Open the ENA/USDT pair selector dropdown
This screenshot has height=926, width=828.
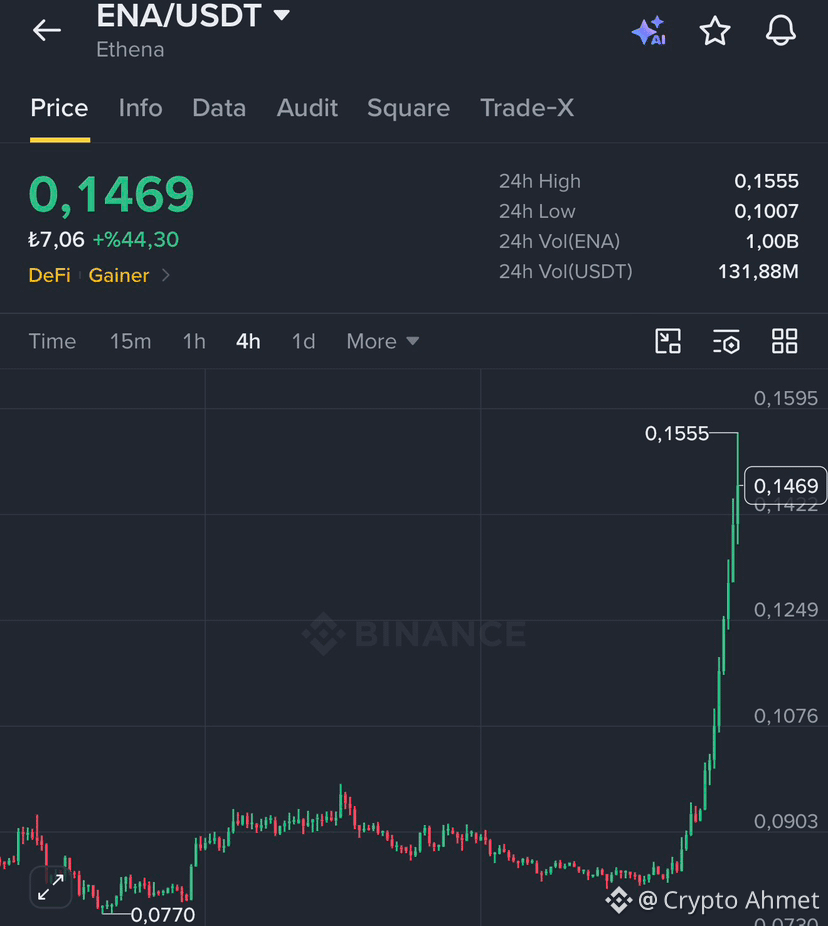(193, 15)
